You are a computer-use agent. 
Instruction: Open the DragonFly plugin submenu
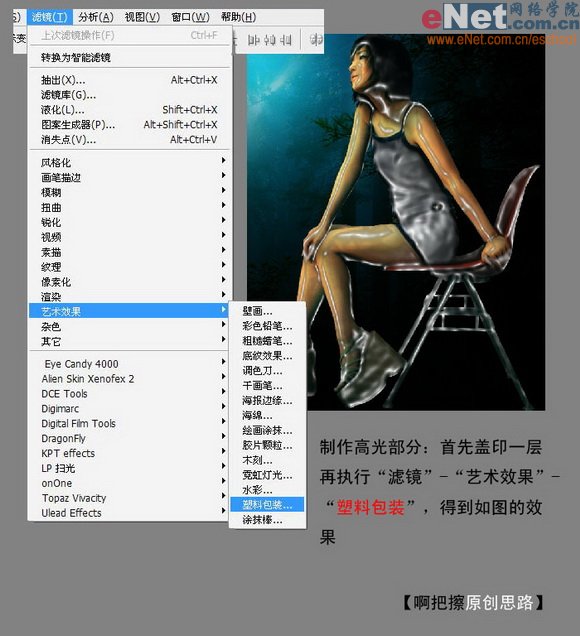pos(130,438)
